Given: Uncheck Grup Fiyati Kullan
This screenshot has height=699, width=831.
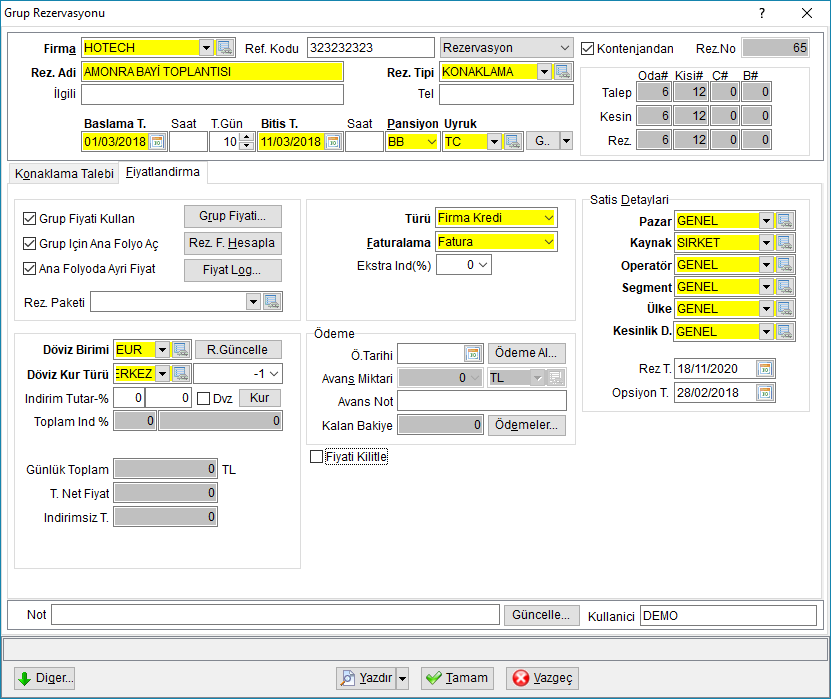Looking at the screenshot, I should [x=29, y=218].
